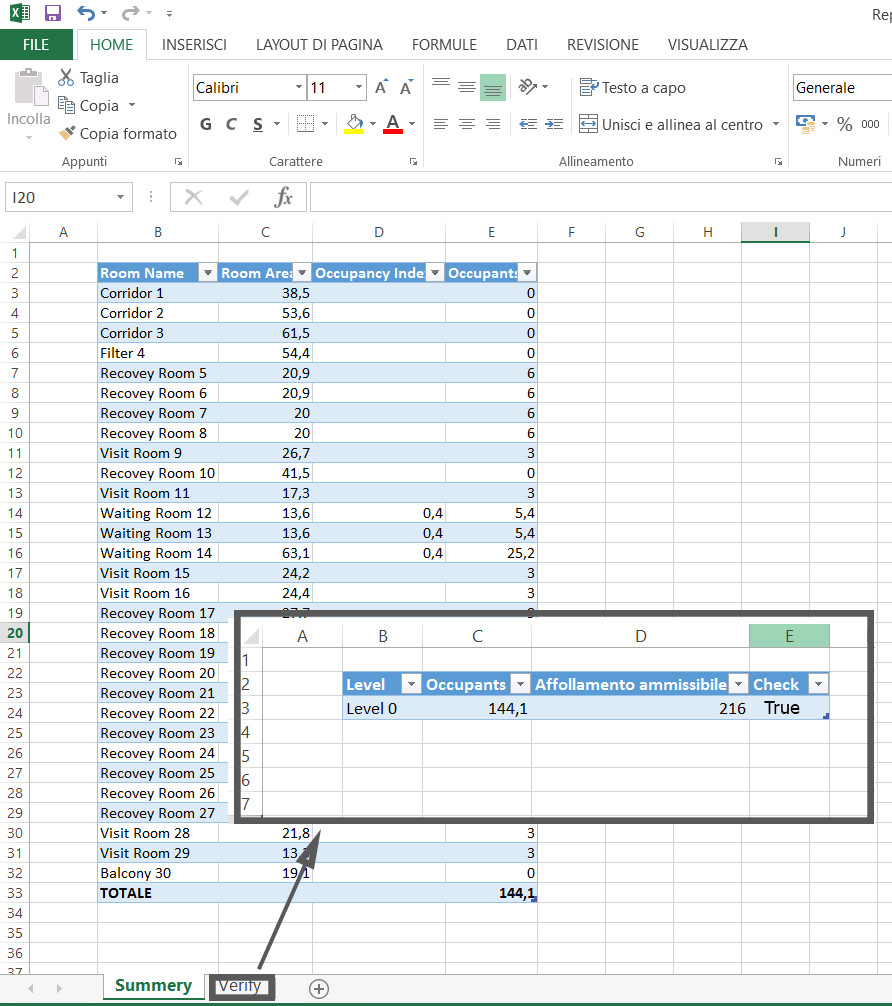Select the column I header
892x1006 pixels.
[x=775, y=232]
